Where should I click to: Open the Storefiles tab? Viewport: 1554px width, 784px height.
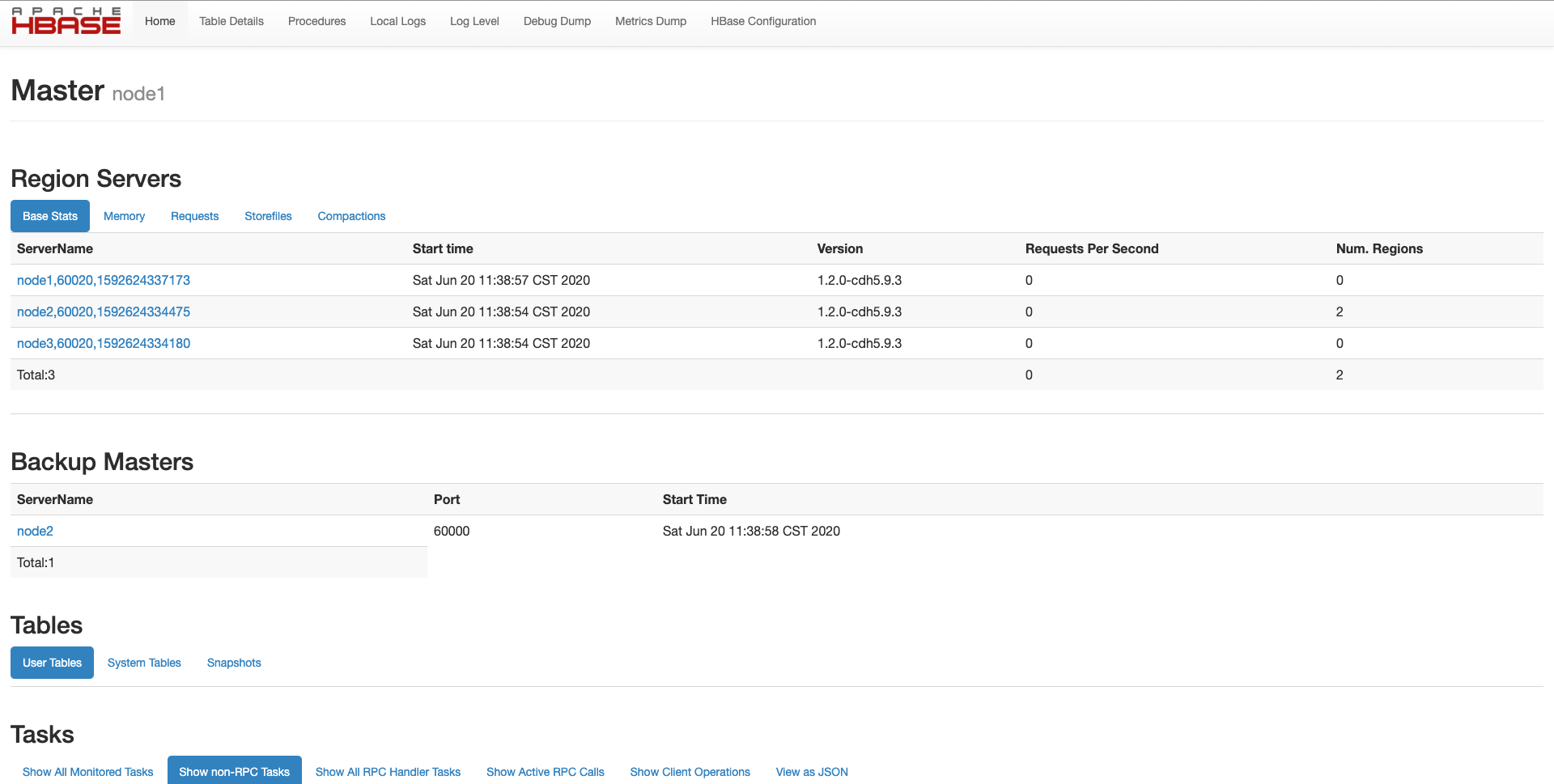tap(268, 216)
